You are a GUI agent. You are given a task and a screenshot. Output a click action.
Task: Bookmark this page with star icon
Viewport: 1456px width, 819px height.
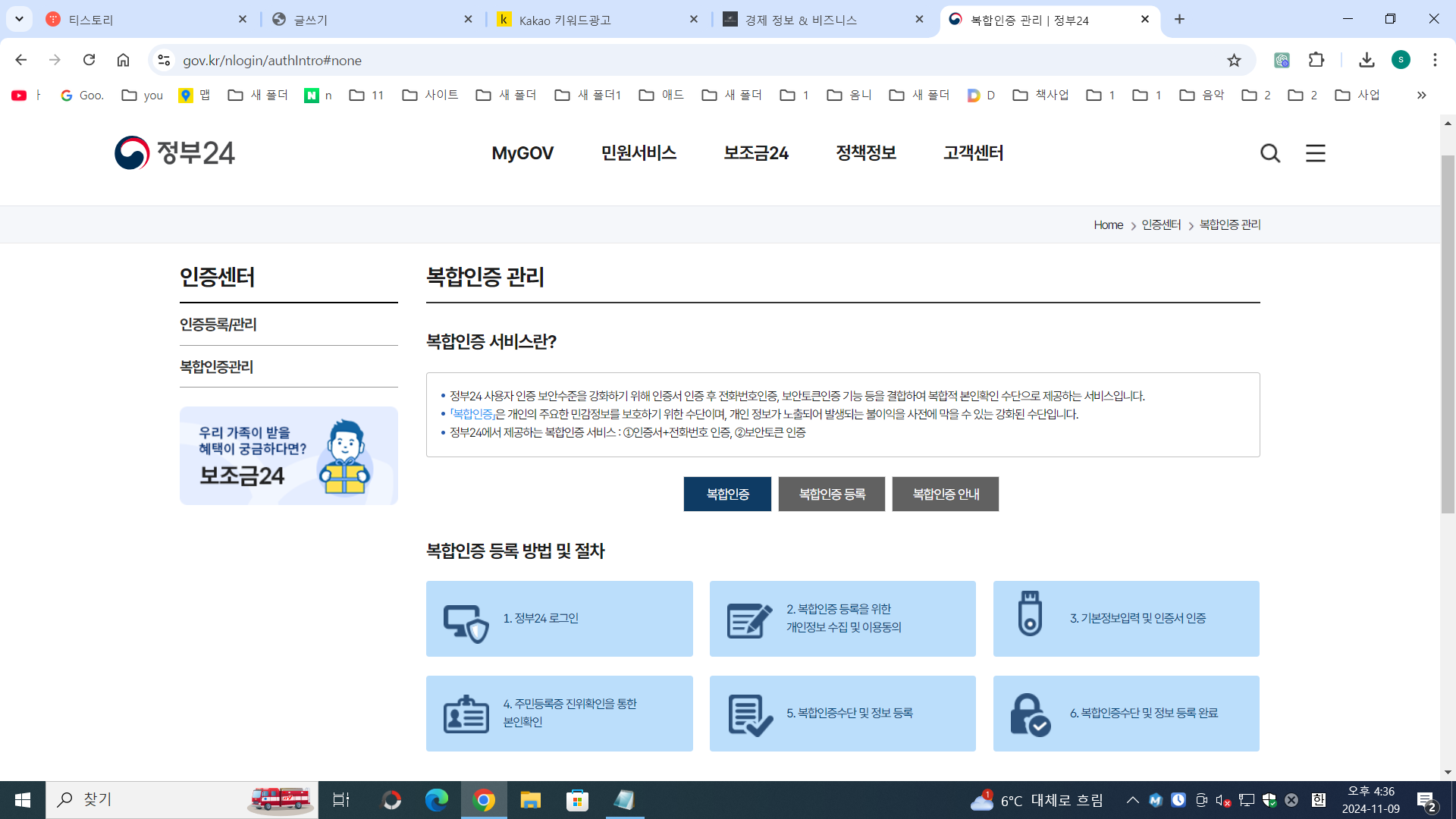[x=1234, y=60]
